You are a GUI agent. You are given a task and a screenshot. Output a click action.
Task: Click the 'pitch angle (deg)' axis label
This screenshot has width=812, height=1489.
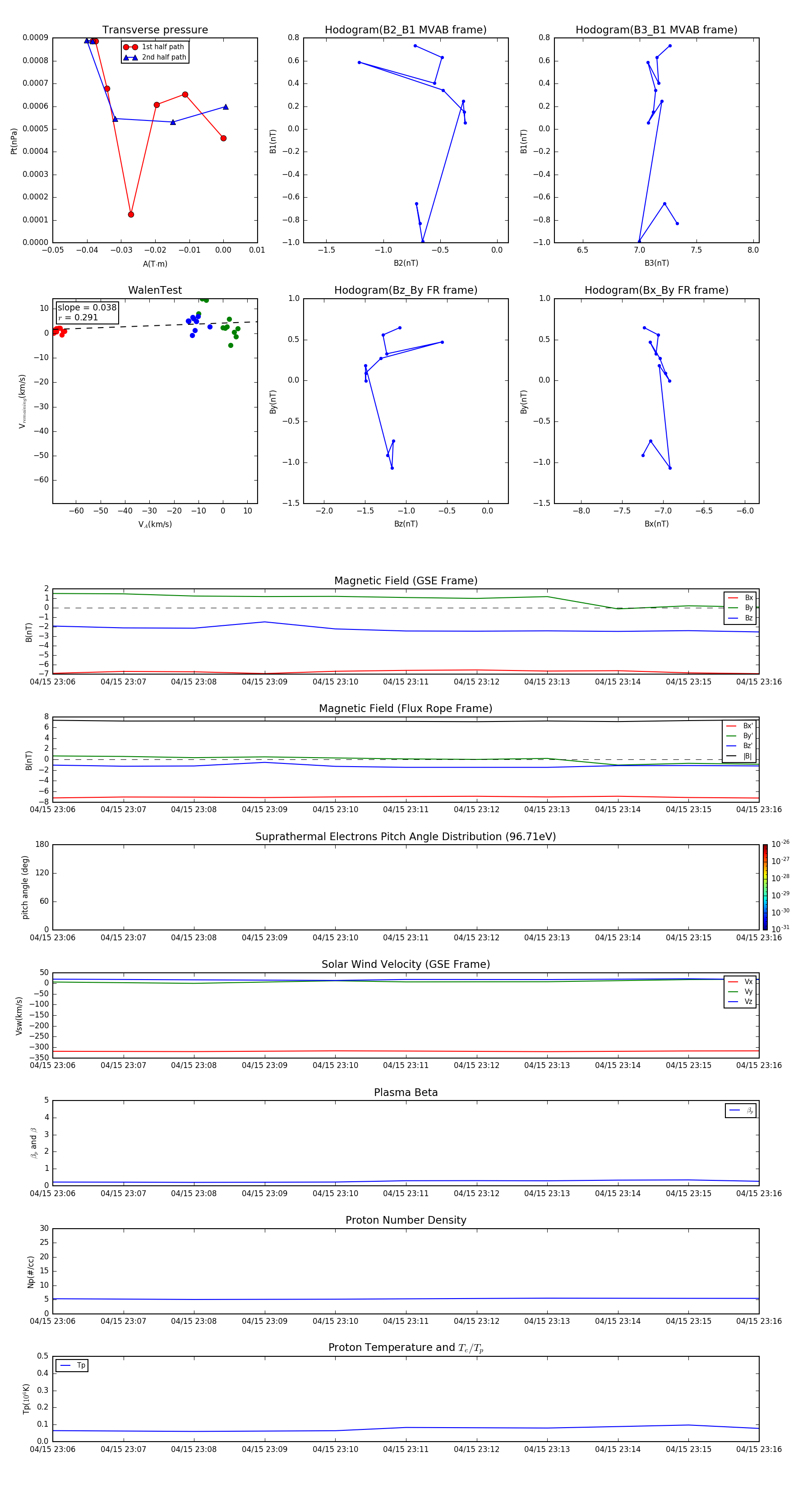pos(25,887)
